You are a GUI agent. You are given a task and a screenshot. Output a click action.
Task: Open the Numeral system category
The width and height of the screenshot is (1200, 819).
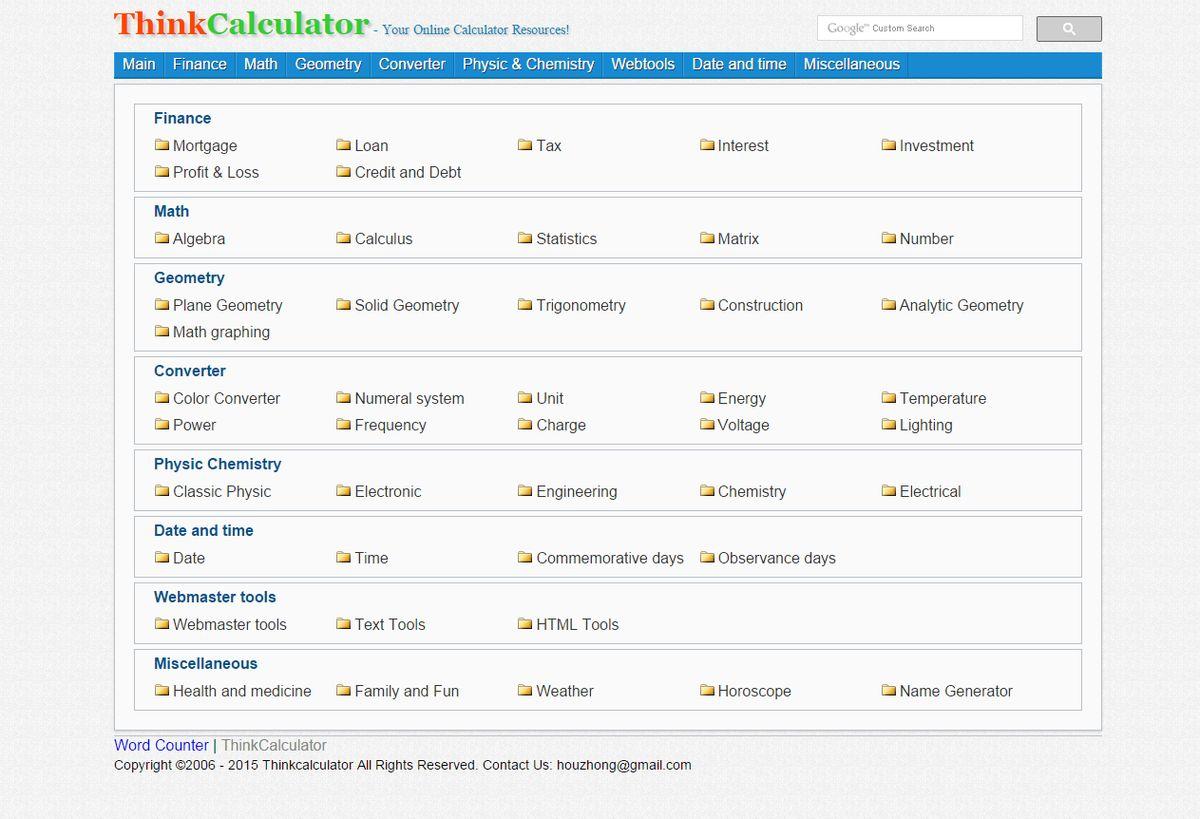[x=409, y=398]
